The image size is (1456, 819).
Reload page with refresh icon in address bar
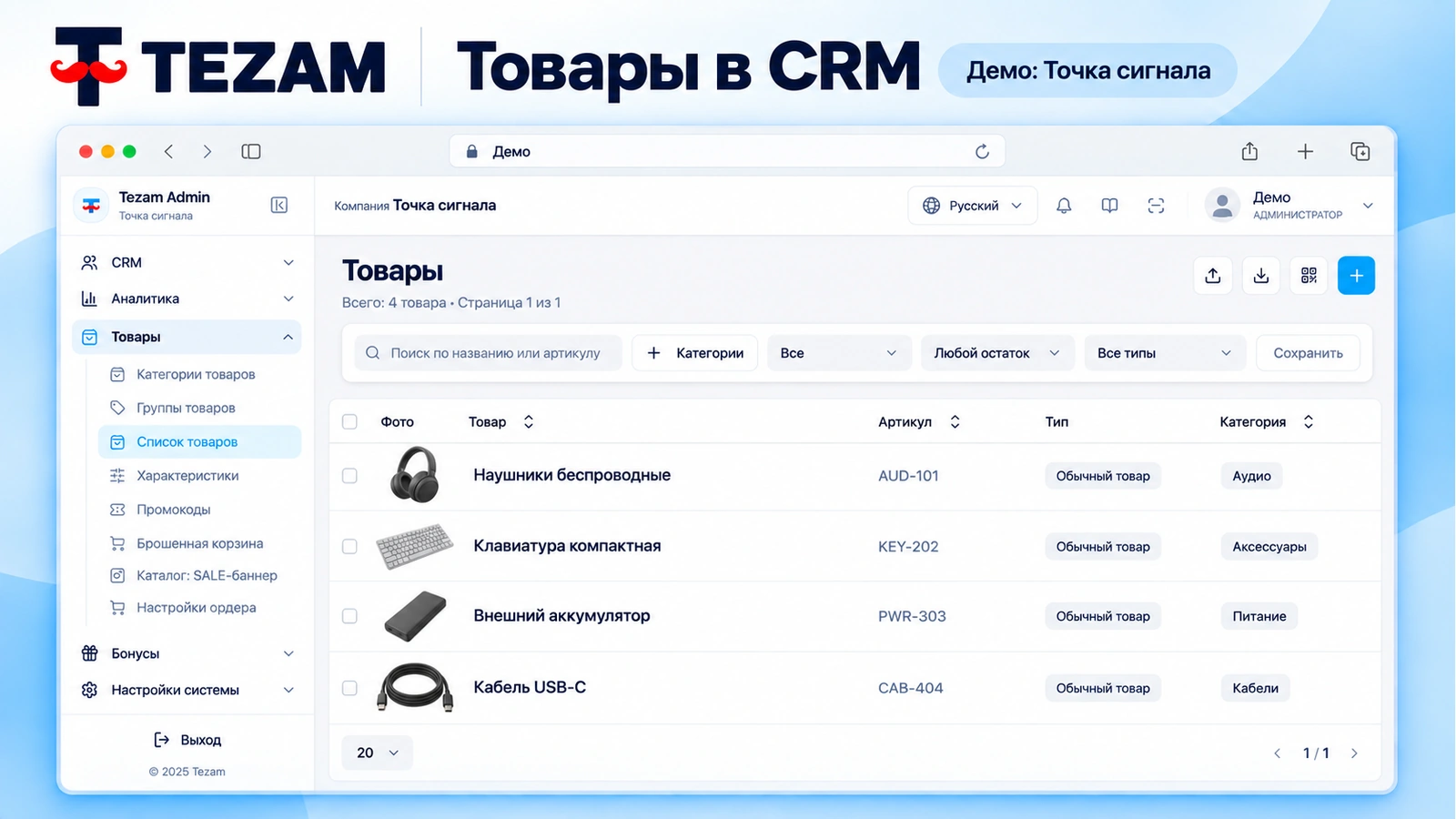pyautogui.click(x=982, y=151)
